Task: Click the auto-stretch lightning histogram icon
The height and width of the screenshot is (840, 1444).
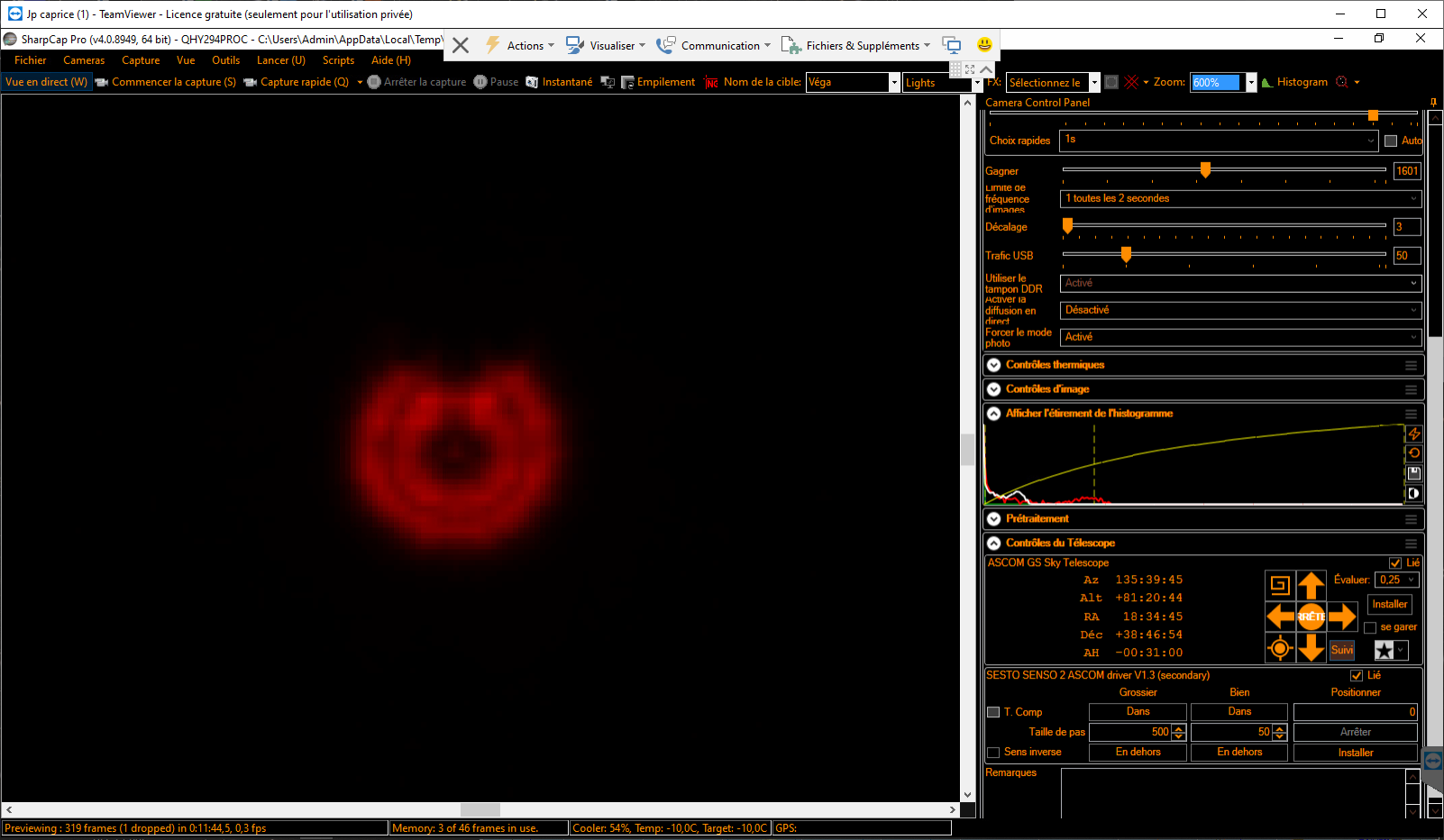Action: (x=1414, y=434)
